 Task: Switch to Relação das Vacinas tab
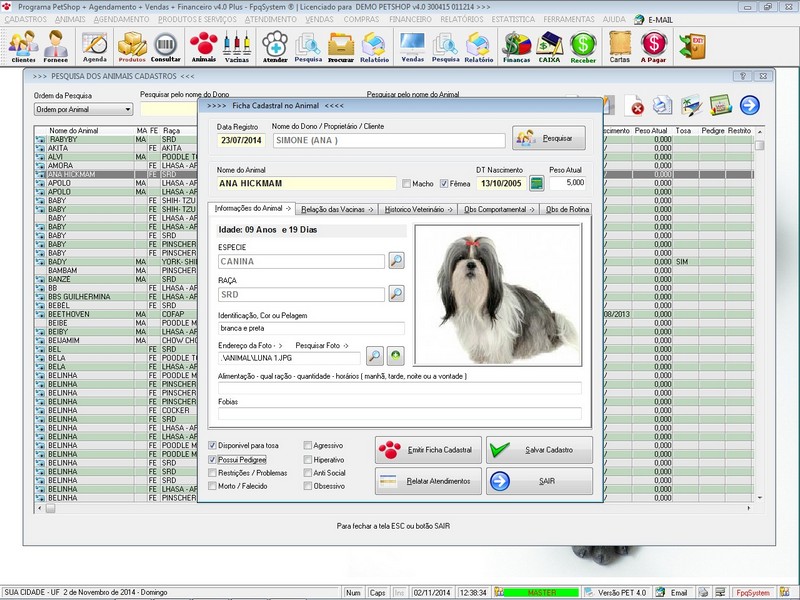tap(336, 208)
